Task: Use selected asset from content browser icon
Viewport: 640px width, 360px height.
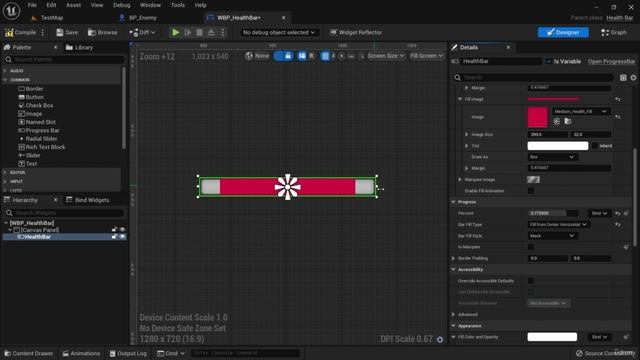Action: click(x=557, y=121)
